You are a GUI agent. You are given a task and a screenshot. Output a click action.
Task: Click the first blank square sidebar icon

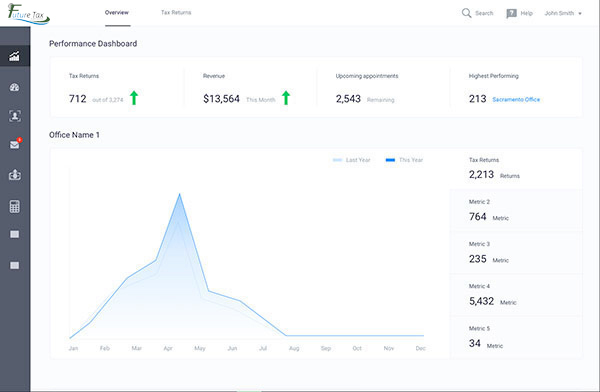(15, 234)
